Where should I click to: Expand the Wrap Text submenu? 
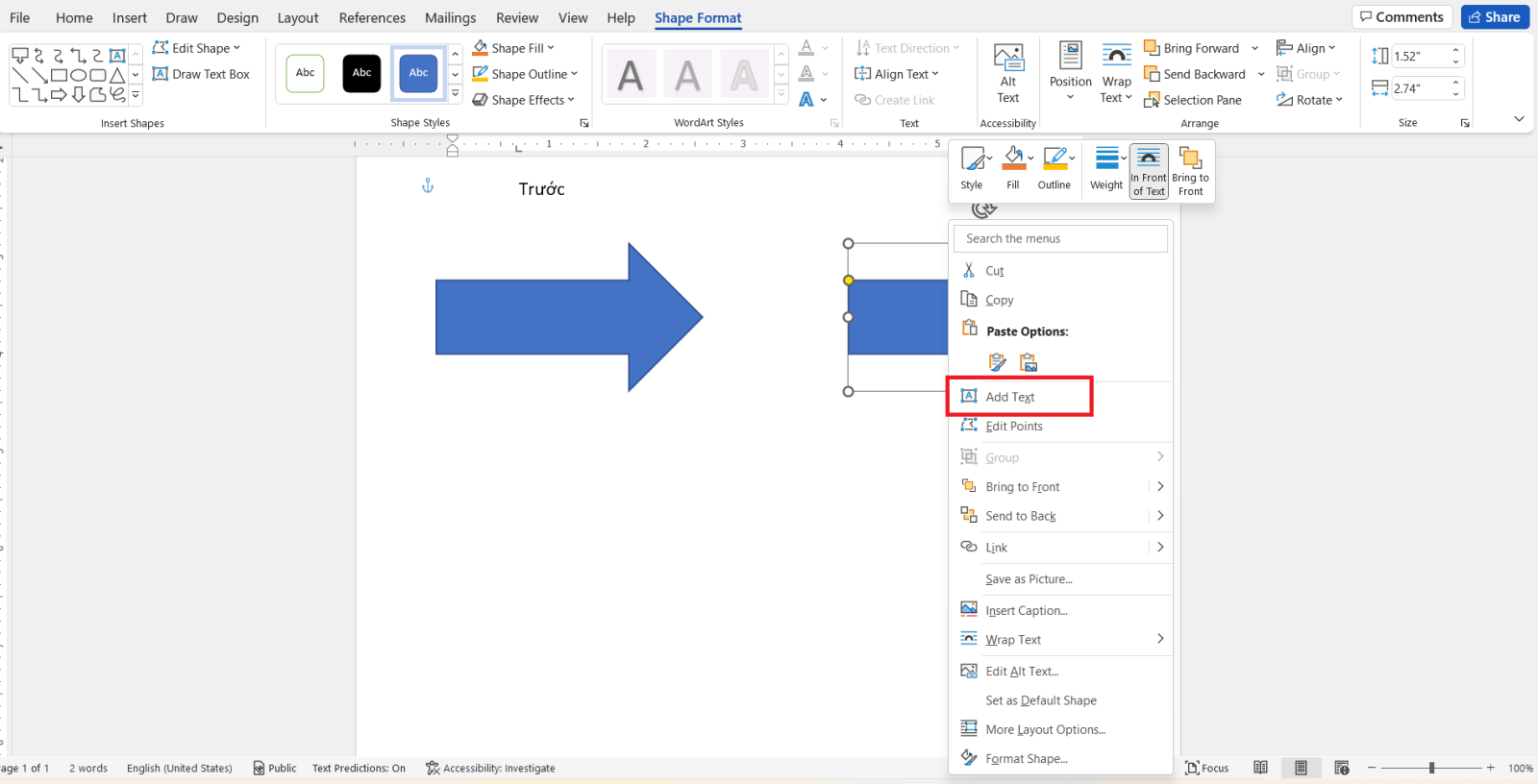(1160, 639)
